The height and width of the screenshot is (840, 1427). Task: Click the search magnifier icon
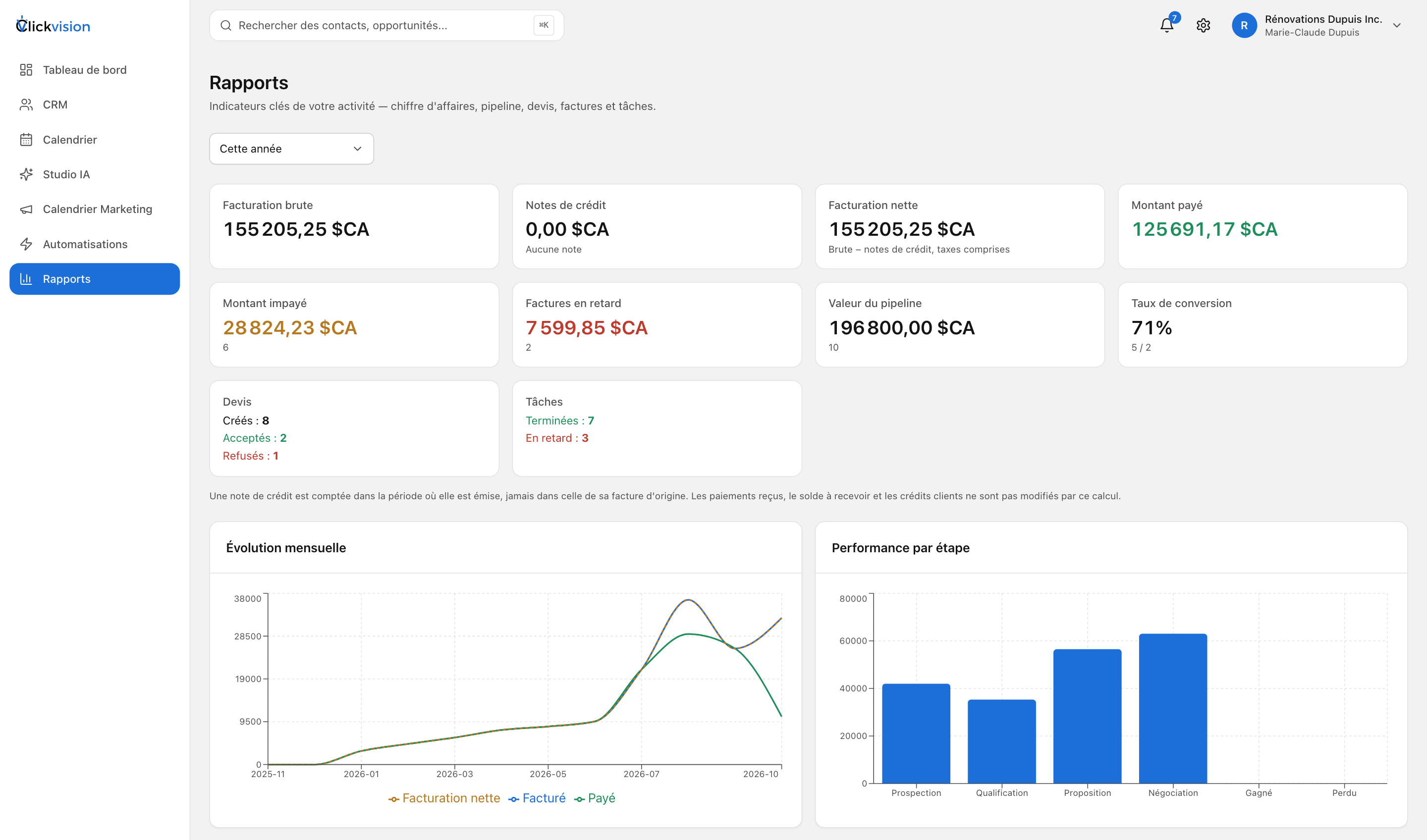pos(226,25)
